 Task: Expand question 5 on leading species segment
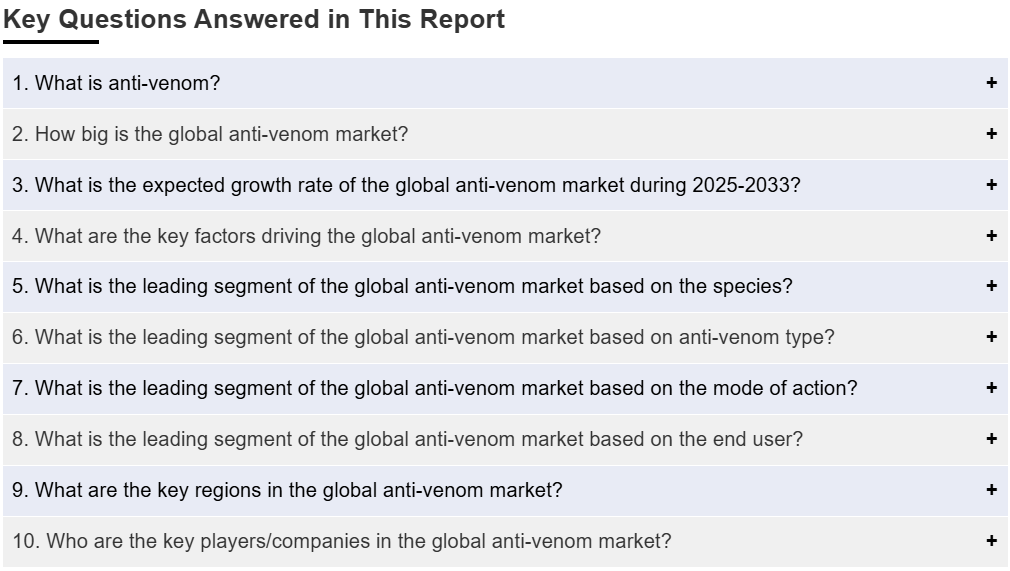coord(505,286)
